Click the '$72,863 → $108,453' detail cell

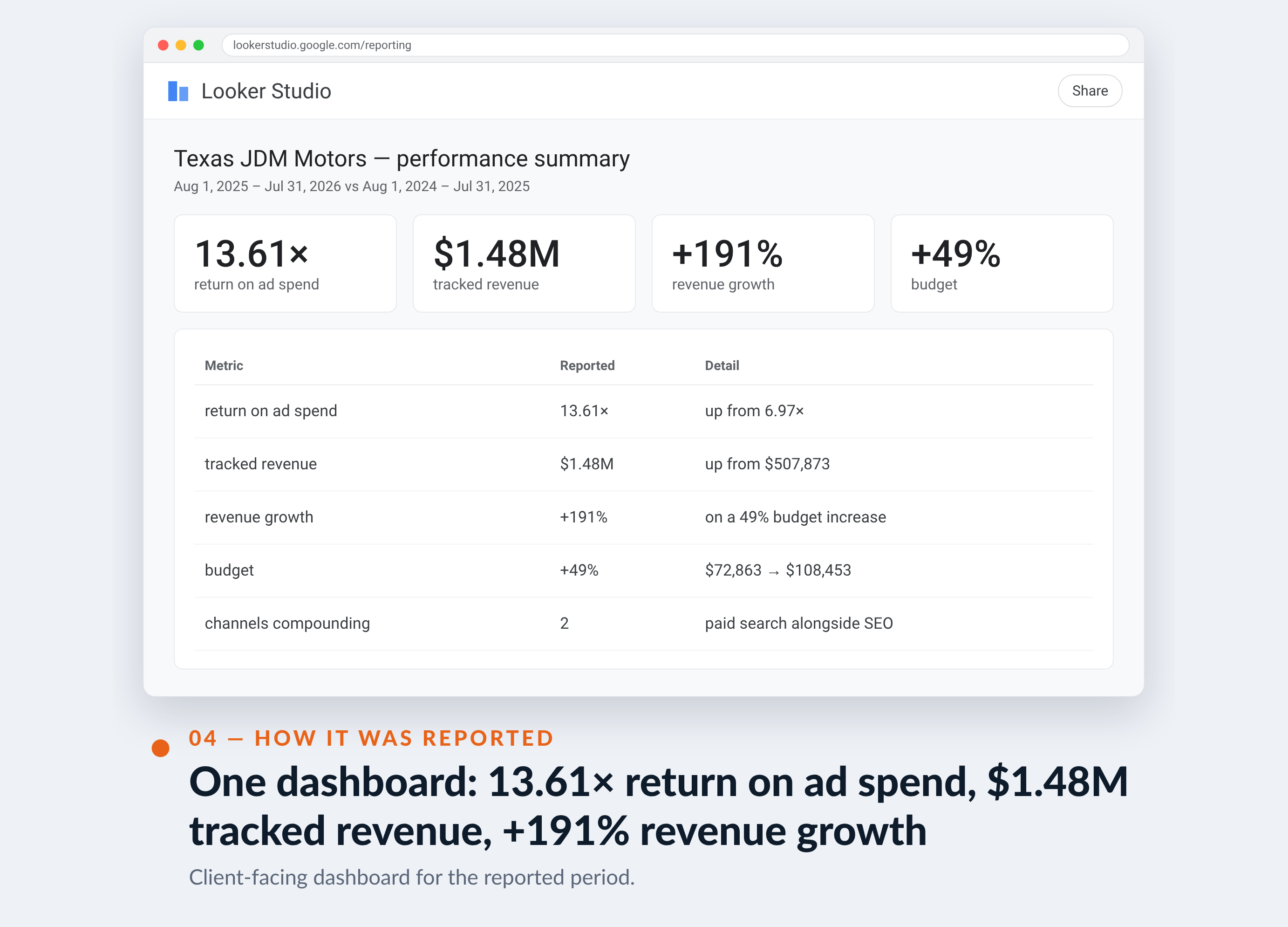pyautogui.click(x=777, y=570)
